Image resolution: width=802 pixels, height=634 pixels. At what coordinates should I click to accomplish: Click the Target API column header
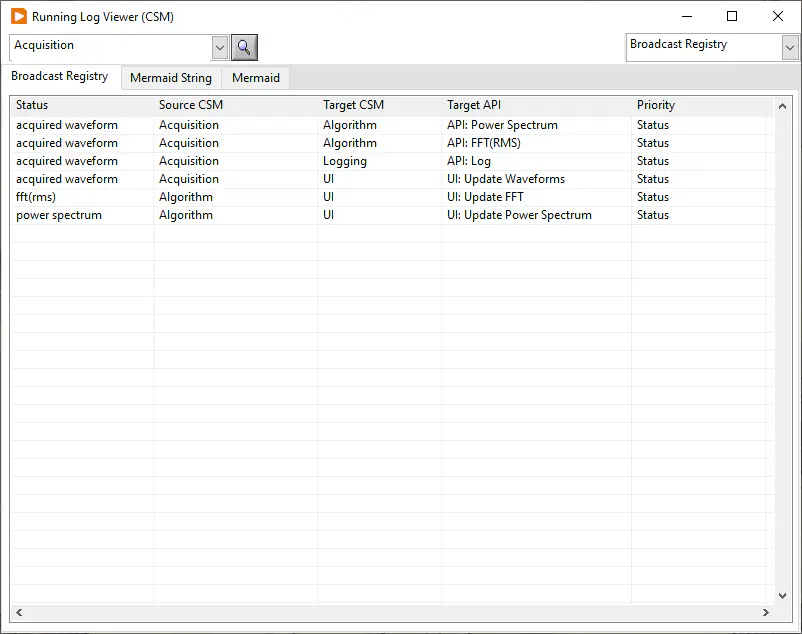tap(474, 105)
